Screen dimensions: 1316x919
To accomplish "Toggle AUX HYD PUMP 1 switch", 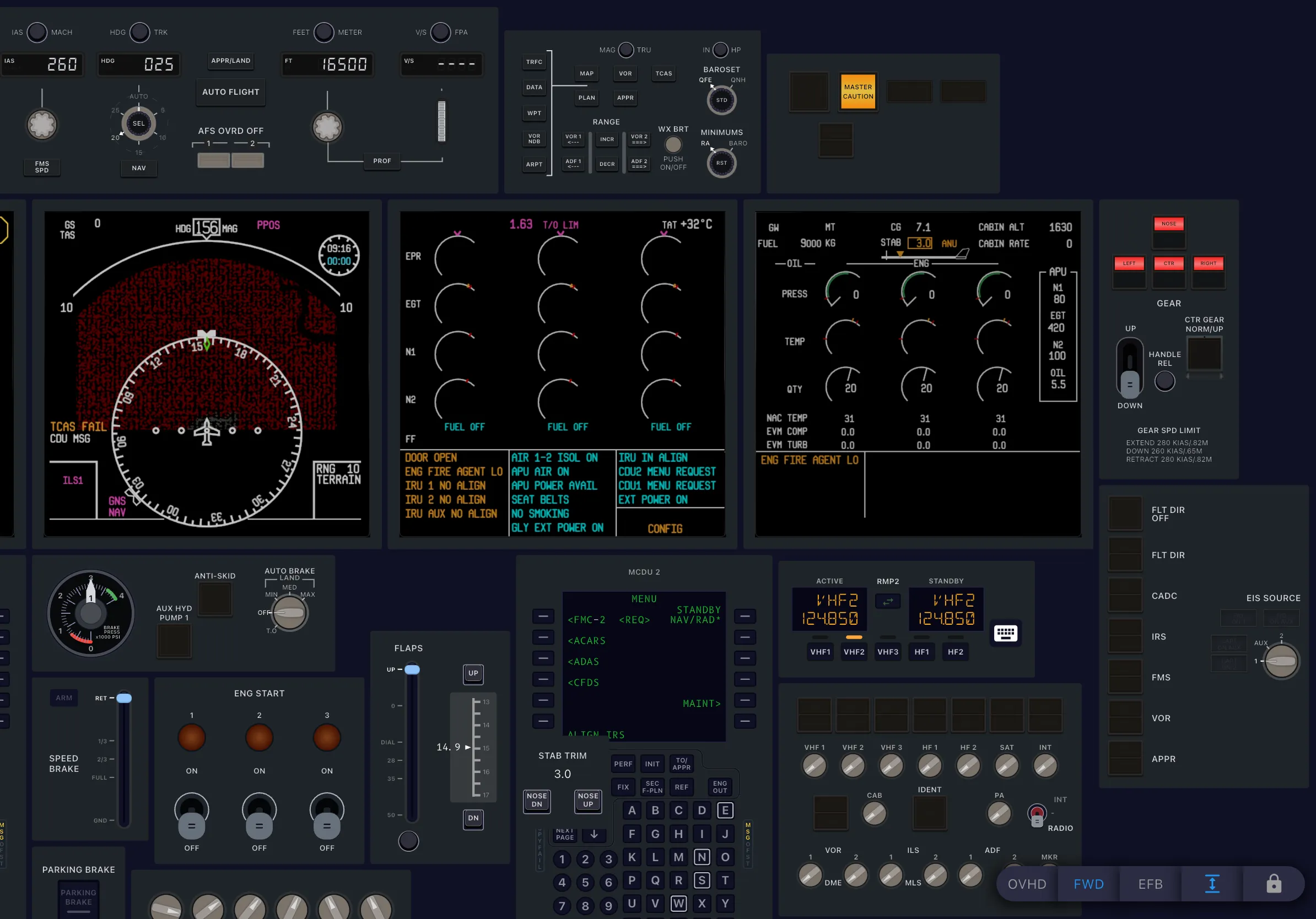I will (174, 641).
